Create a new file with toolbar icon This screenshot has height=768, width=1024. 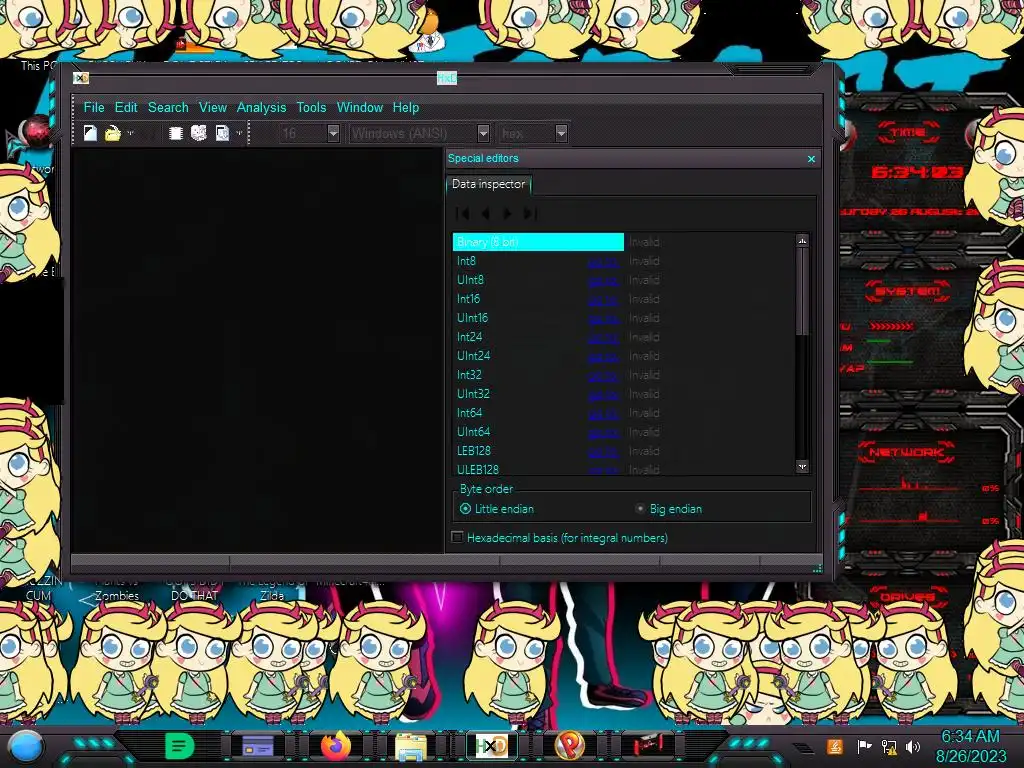pos(90,133)
